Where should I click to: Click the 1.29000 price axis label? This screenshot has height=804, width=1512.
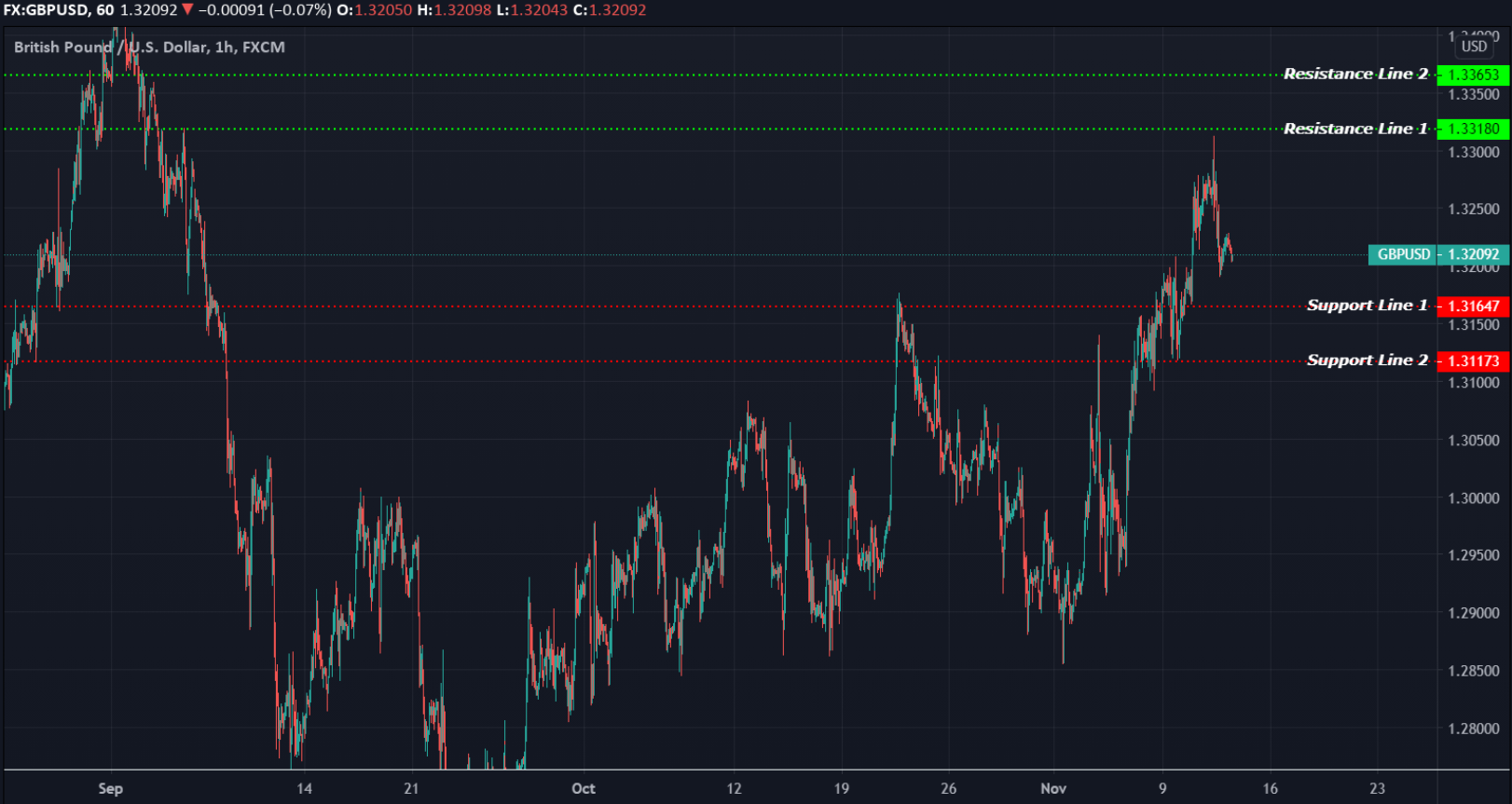1474,613
